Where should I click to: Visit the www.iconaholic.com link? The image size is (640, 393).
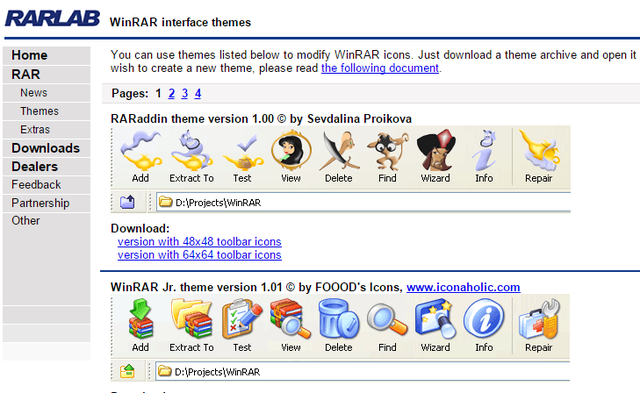coord(463,287)
